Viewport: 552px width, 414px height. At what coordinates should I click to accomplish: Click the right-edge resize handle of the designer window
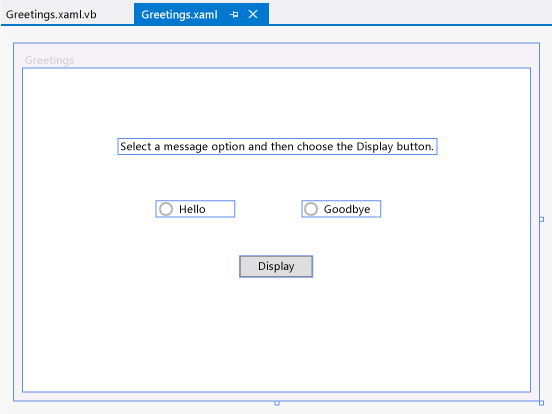[x=542, y=219]
